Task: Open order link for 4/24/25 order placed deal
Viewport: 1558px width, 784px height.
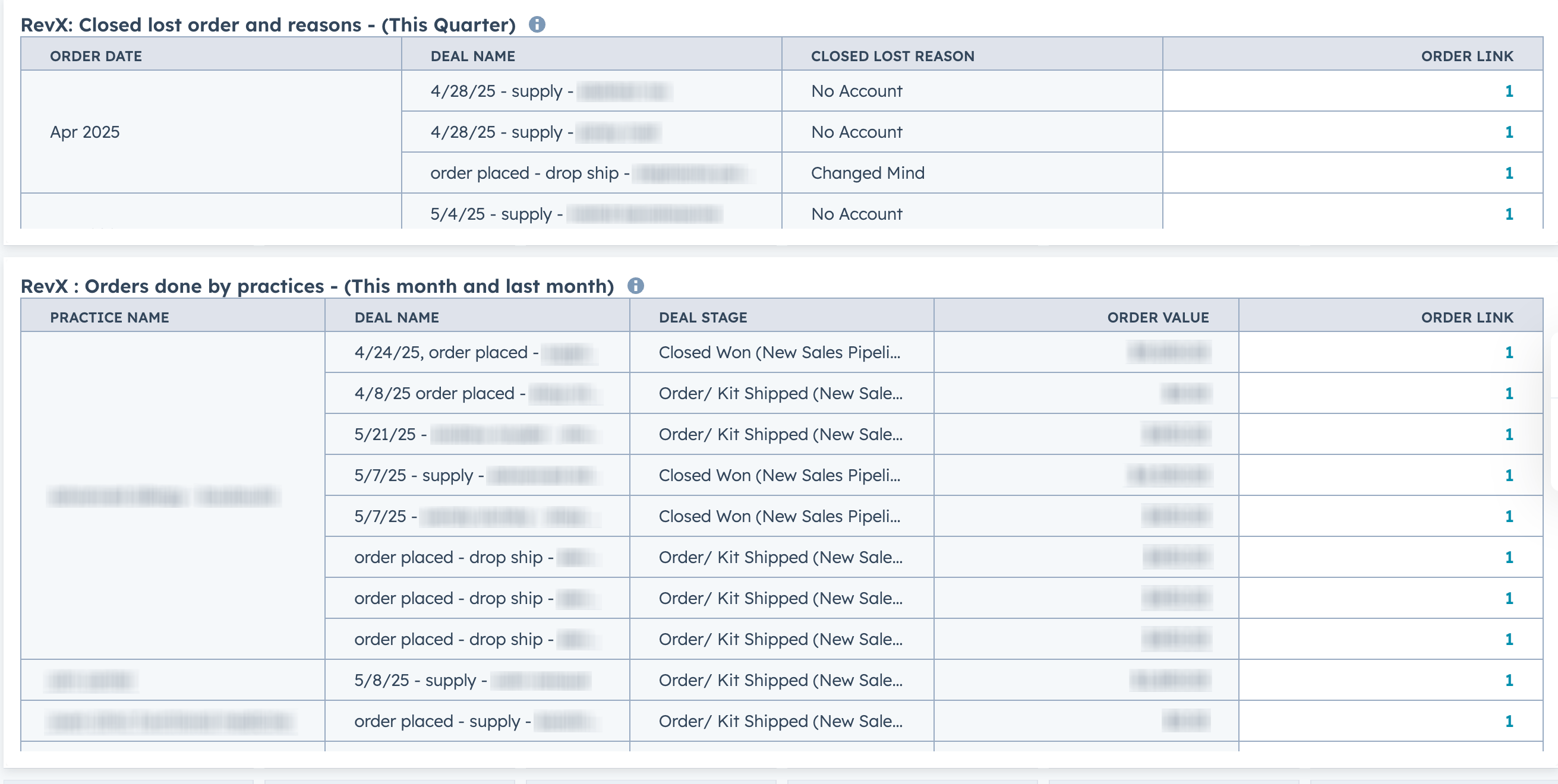Action: tap(1509, 352)
